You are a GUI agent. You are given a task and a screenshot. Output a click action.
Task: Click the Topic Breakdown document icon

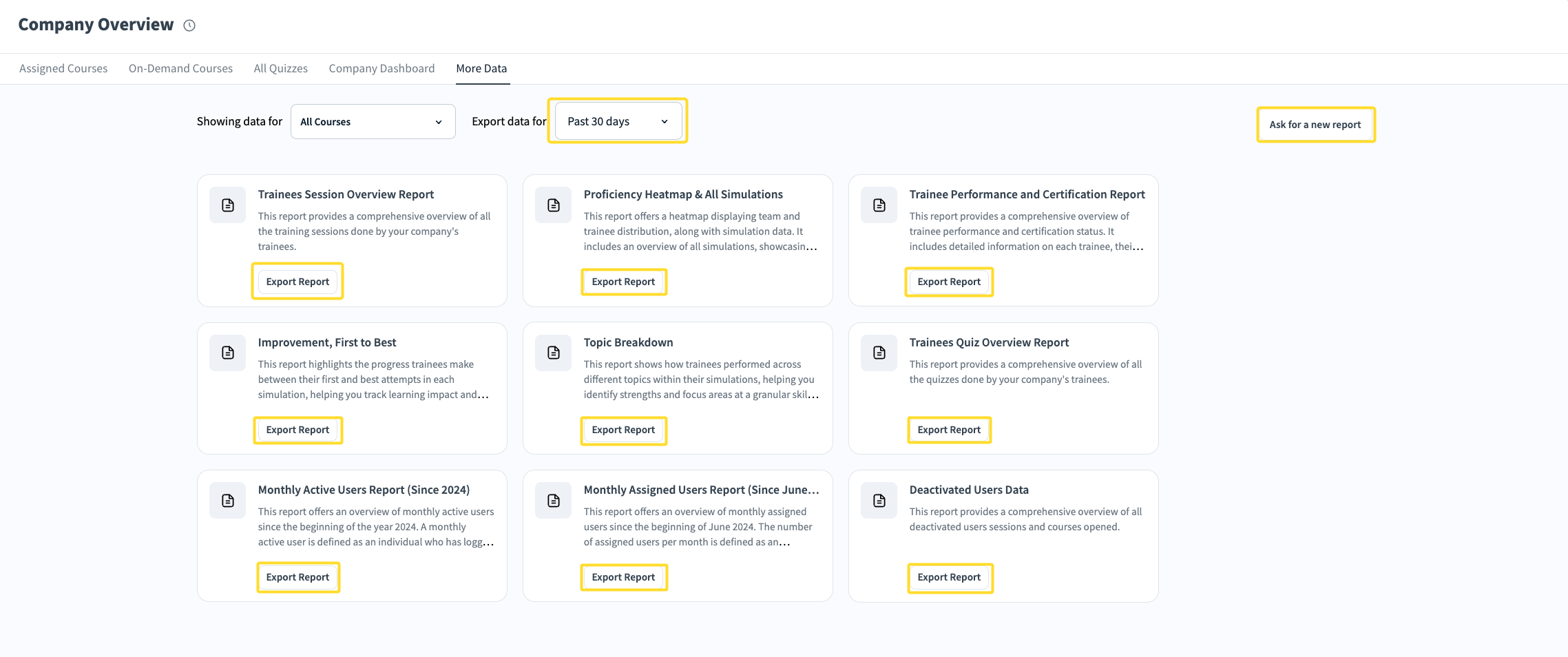pyautogui.click(x=554, y=353)
